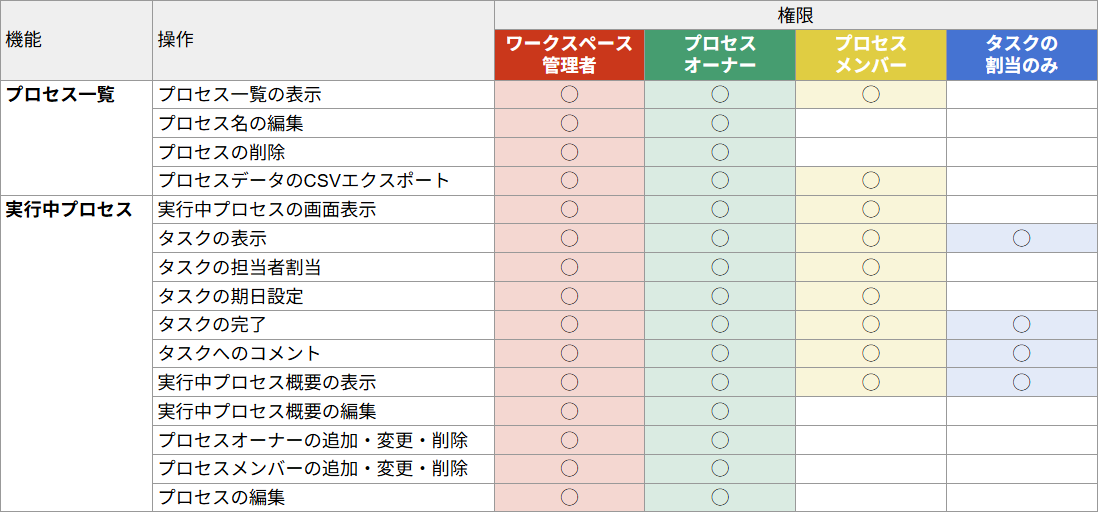Viewport: 1098px width, 512px height.
Task: Click the タスクへのコメント circle under プロセスオーナー
Action: [720, 353]
